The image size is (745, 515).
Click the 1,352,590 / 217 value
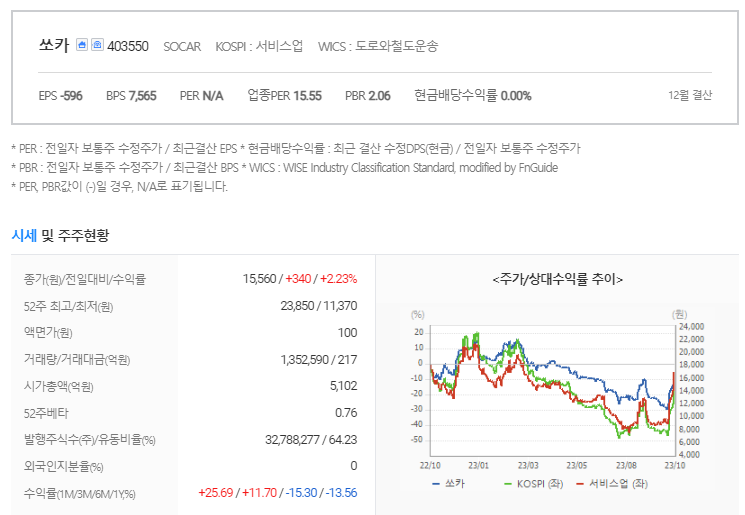319,360
